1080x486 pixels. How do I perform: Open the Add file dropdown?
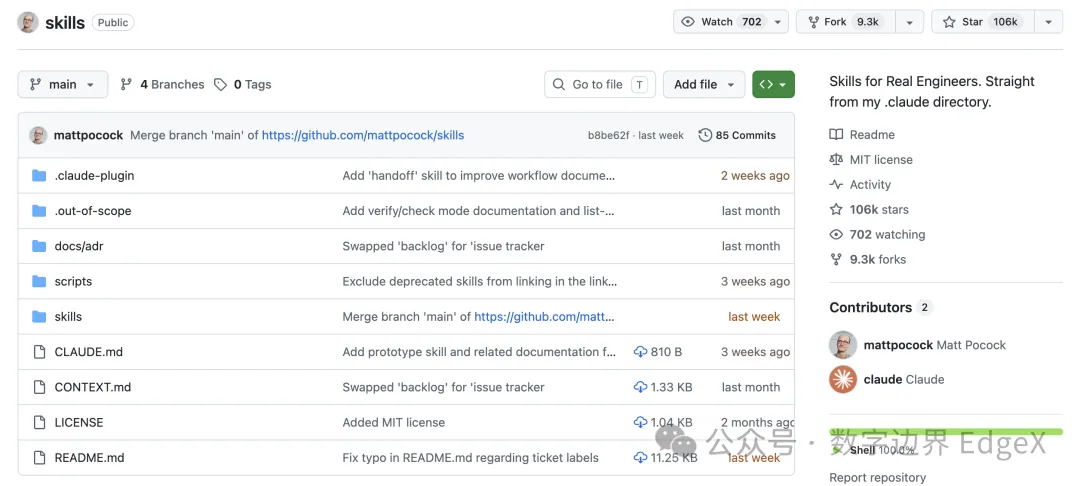click(x=704, y=84)
